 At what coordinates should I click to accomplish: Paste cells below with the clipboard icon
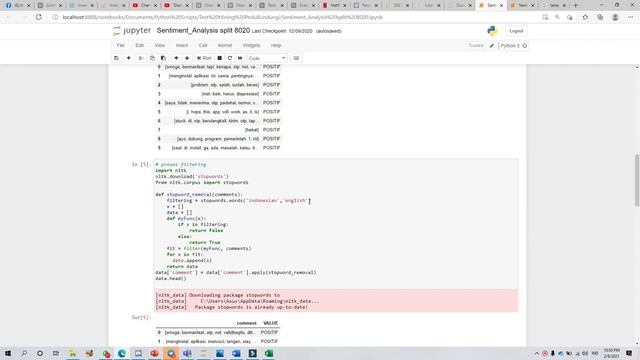tap(163, 58)
